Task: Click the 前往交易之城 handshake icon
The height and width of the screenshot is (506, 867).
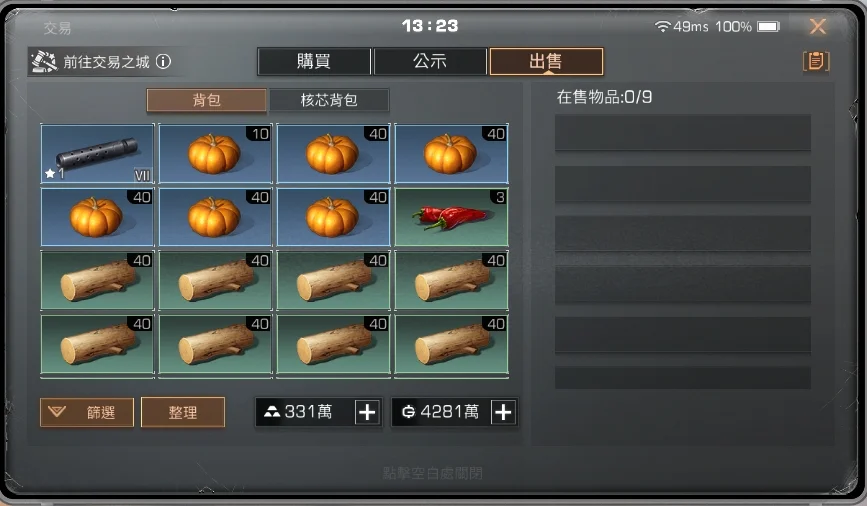Action: pyautogui.click(x=44, y=61)
